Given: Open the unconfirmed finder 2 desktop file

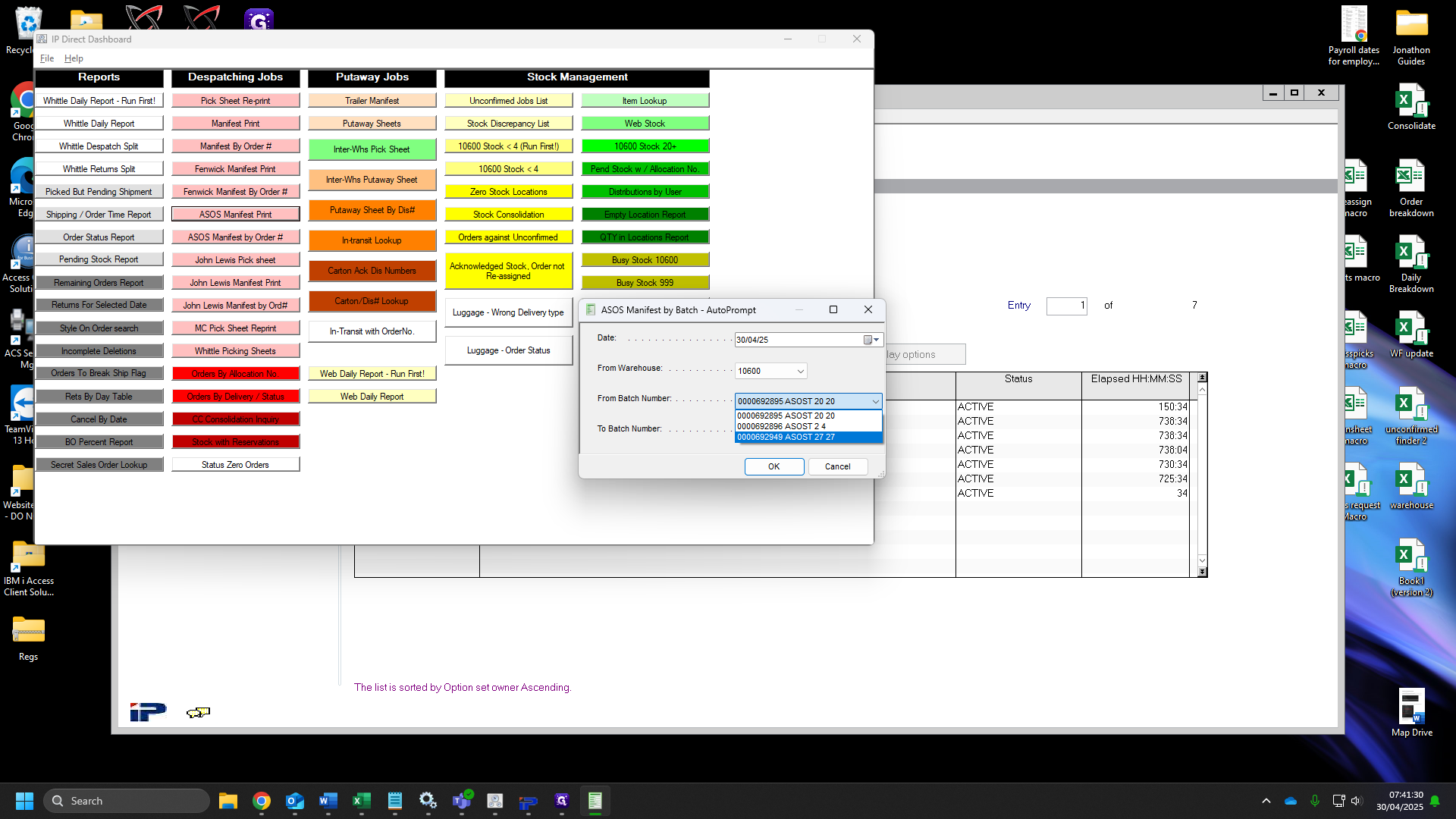Looking at the screenshot, I should click(x=1411, y=416).
